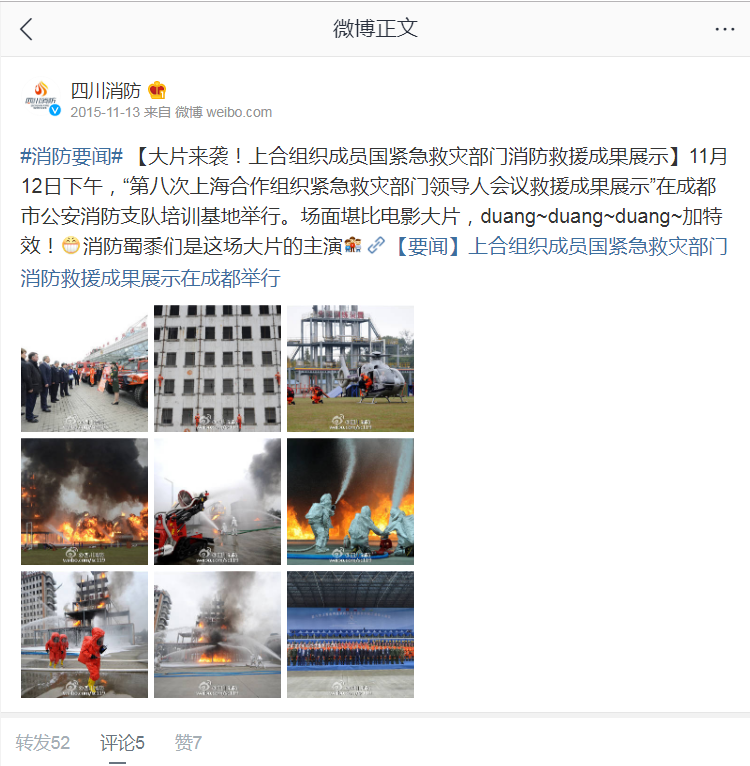View the photo of officials inspecting fire trucks
Screen dimensions: 750x766
pyautogui.click(x=84, y=368)
